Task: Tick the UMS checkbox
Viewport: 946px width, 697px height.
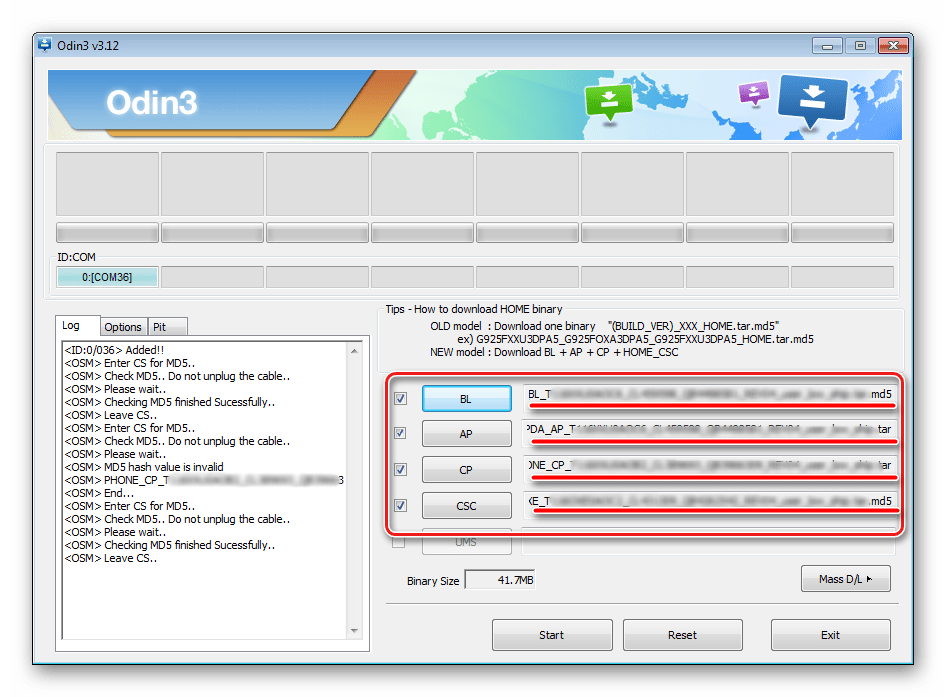Action: (x=399, y=542)
